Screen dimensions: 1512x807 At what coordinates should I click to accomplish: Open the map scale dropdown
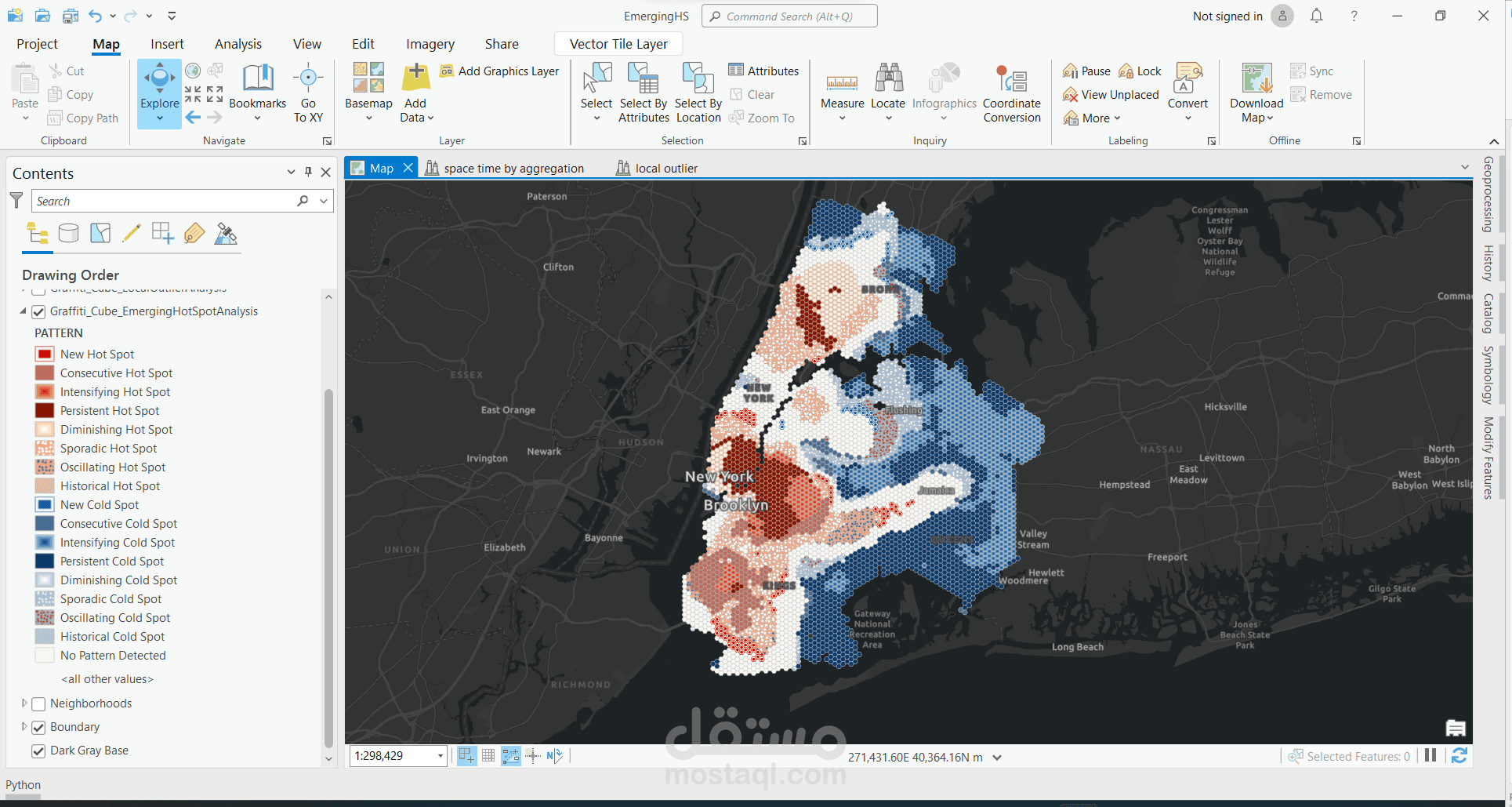pos(441,756)
